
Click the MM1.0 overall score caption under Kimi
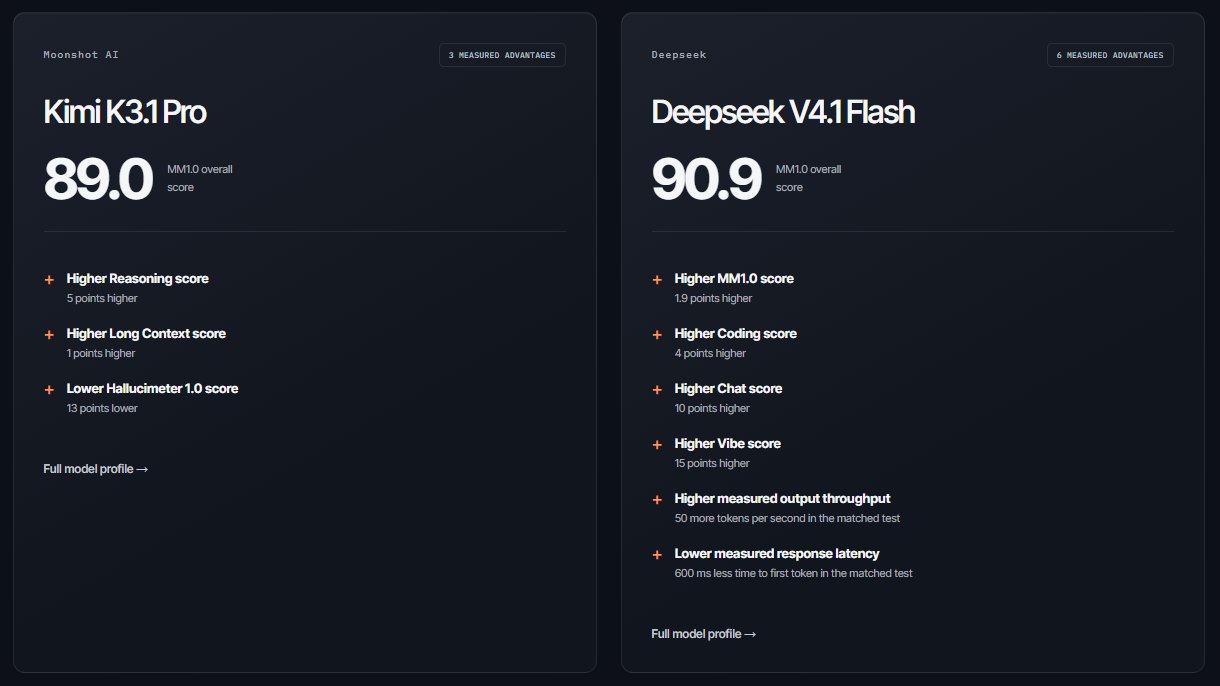(x=200, y=179)
